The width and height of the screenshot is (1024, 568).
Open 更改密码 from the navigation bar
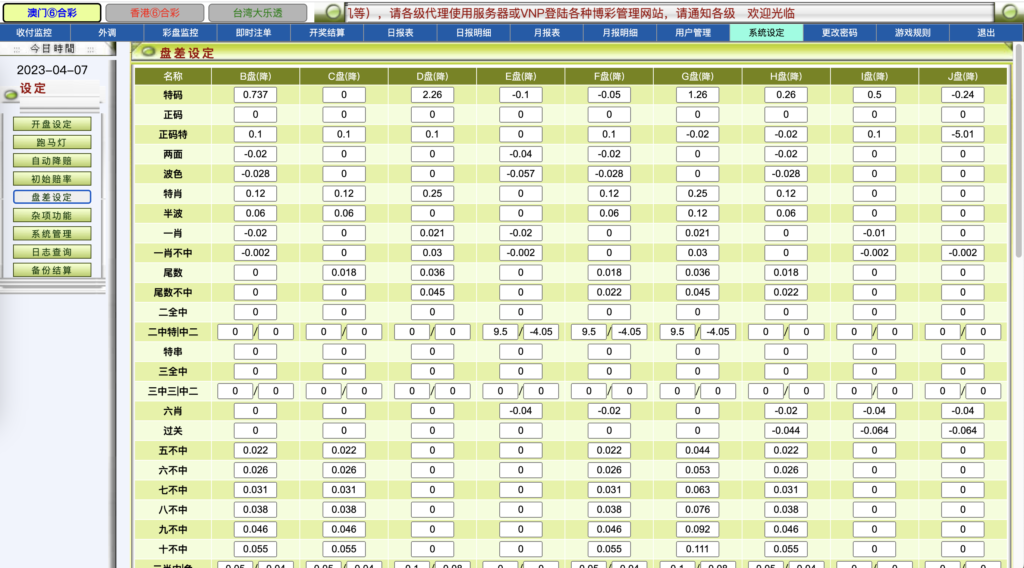[839, 33]
